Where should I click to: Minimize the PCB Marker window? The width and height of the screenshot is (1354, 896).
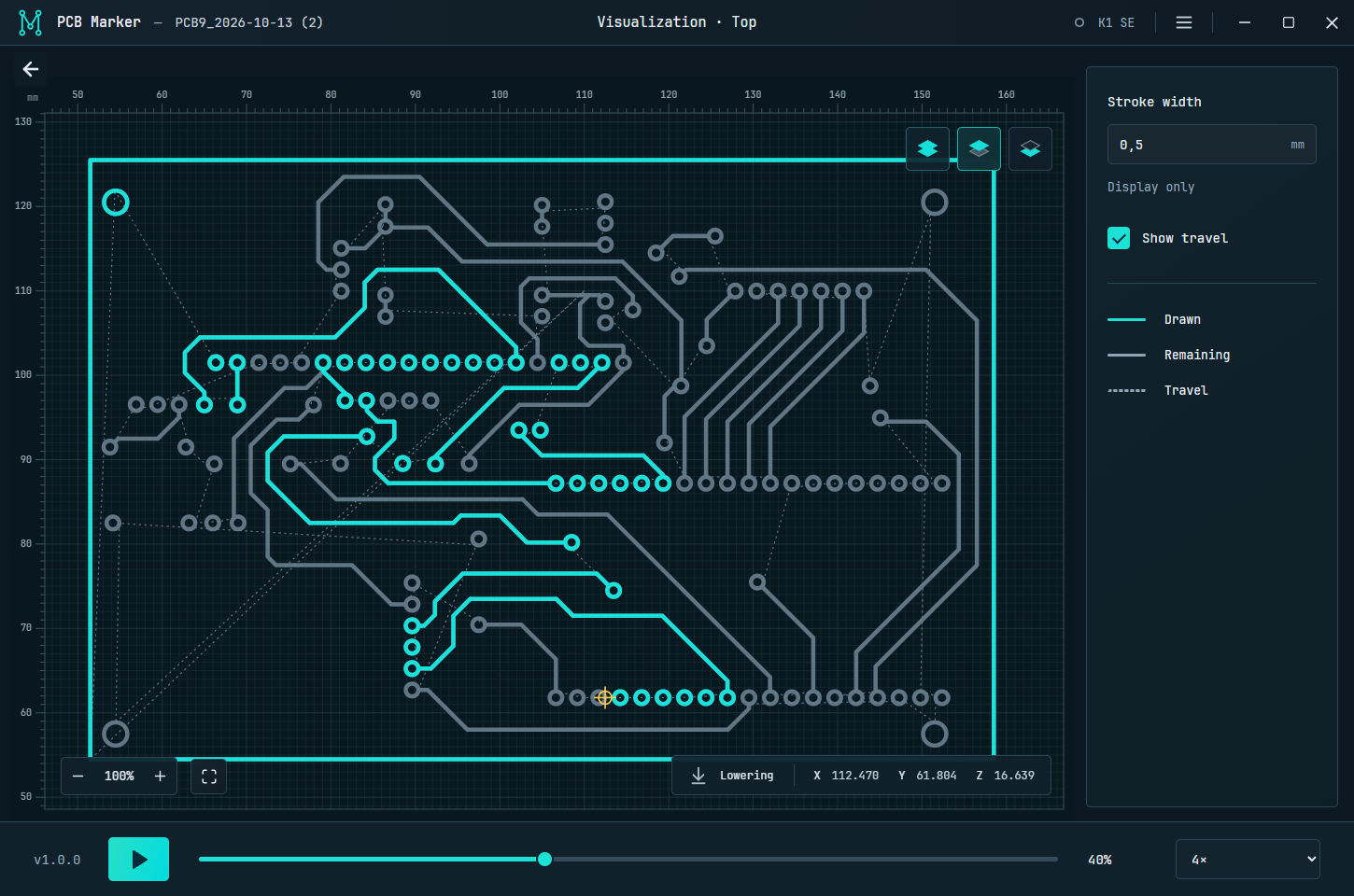1245,22
